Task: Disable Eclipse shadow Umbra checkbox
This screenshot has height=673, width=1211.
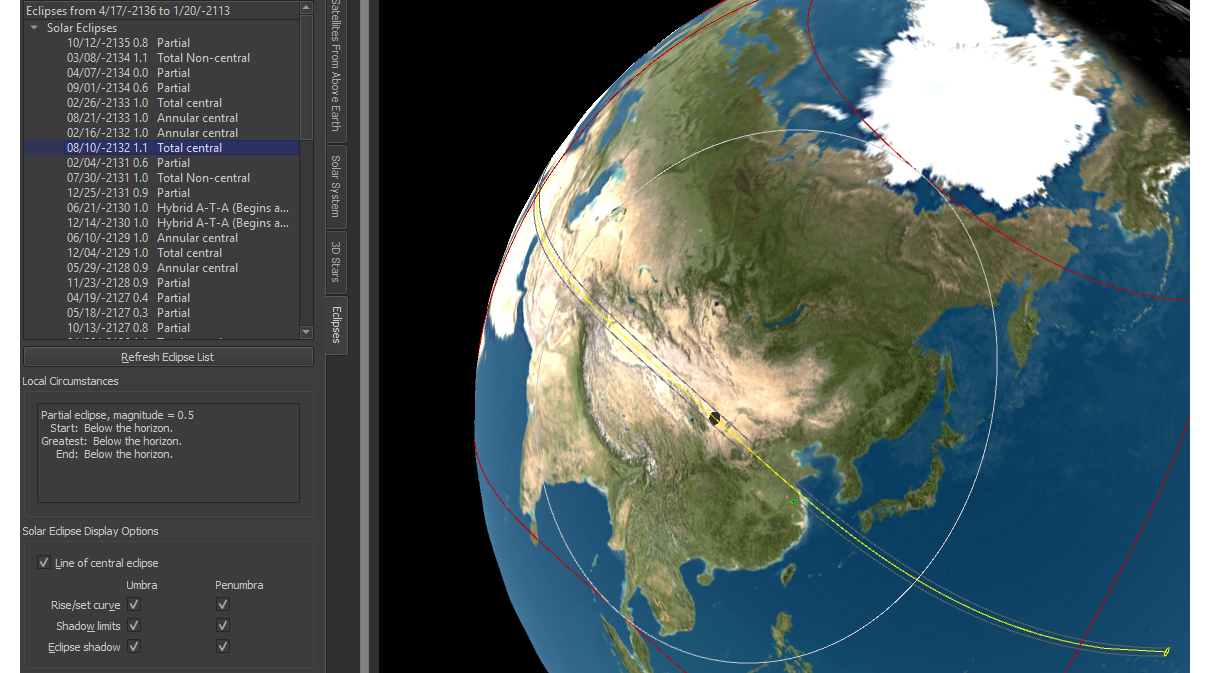Action: coord(134,647)
